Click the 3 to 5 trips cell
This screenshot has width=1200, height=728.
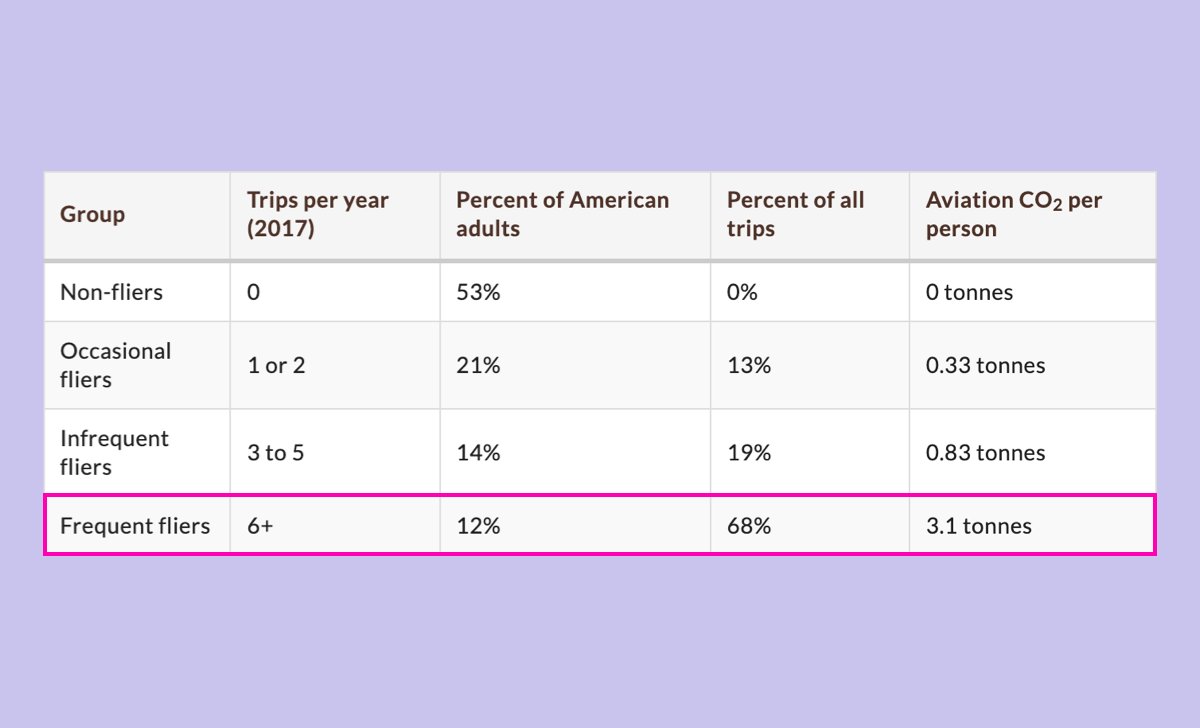tap(276, 452)
